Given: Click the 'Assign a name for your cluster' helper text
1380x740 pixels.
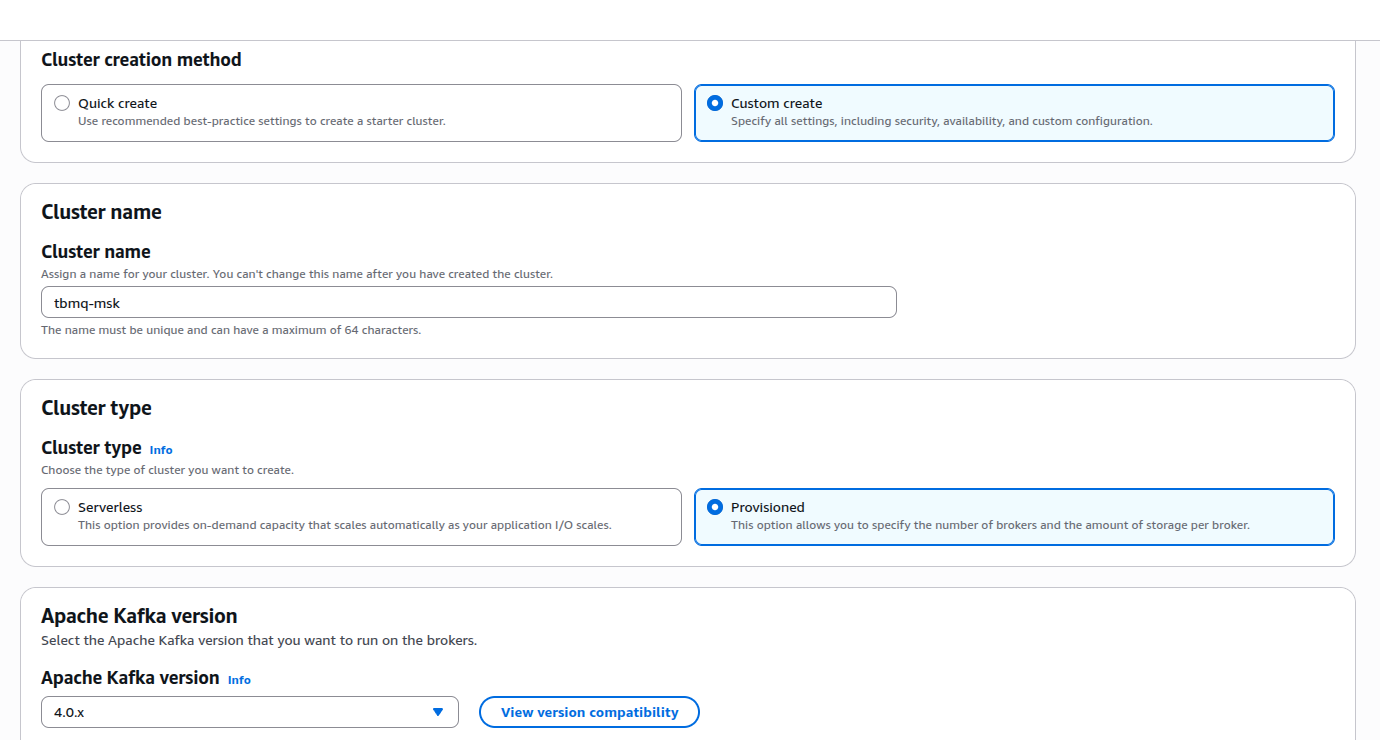Looking at the screenshot, I should (296, 274).
